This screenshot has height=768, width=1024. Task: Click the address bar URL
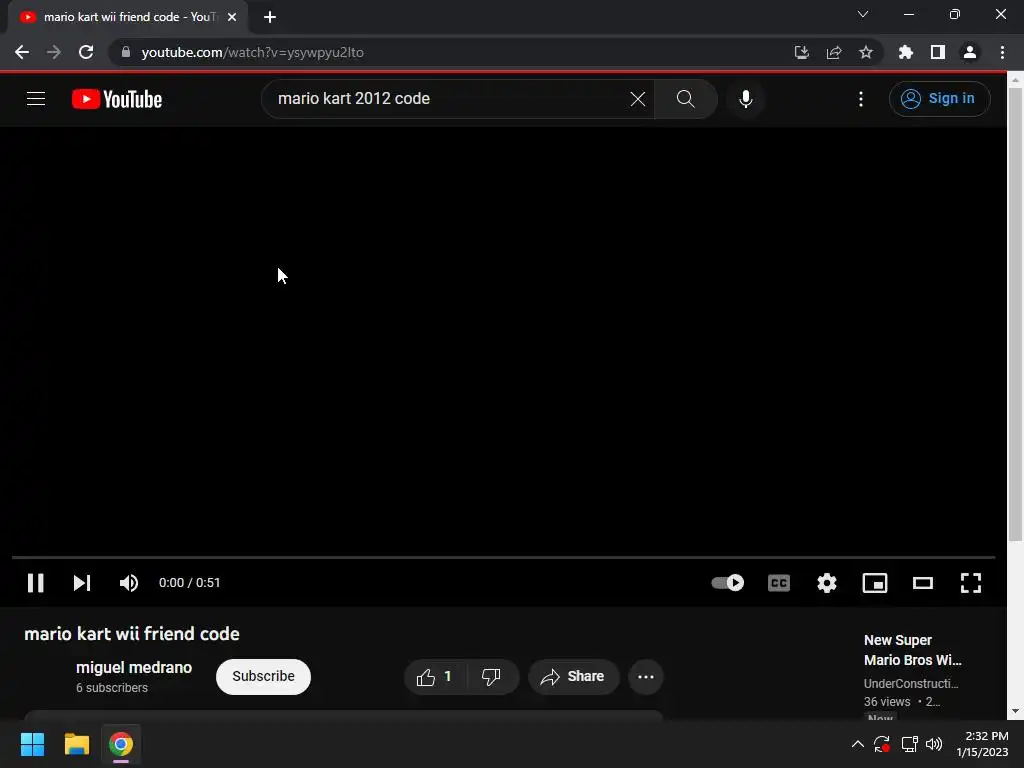253,52
